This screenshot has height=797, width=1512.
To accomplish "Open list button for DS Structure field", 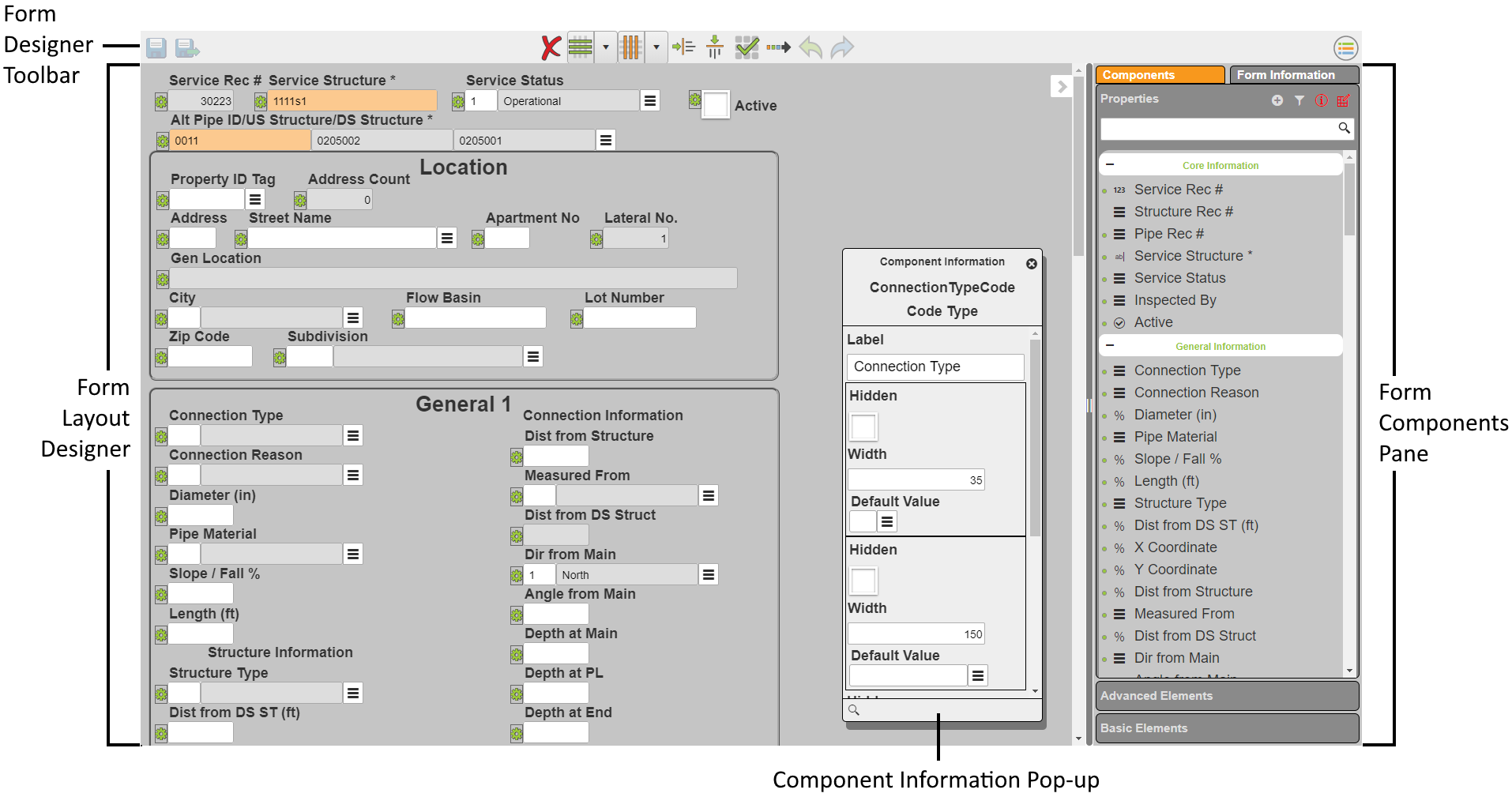I will (606, 140).
